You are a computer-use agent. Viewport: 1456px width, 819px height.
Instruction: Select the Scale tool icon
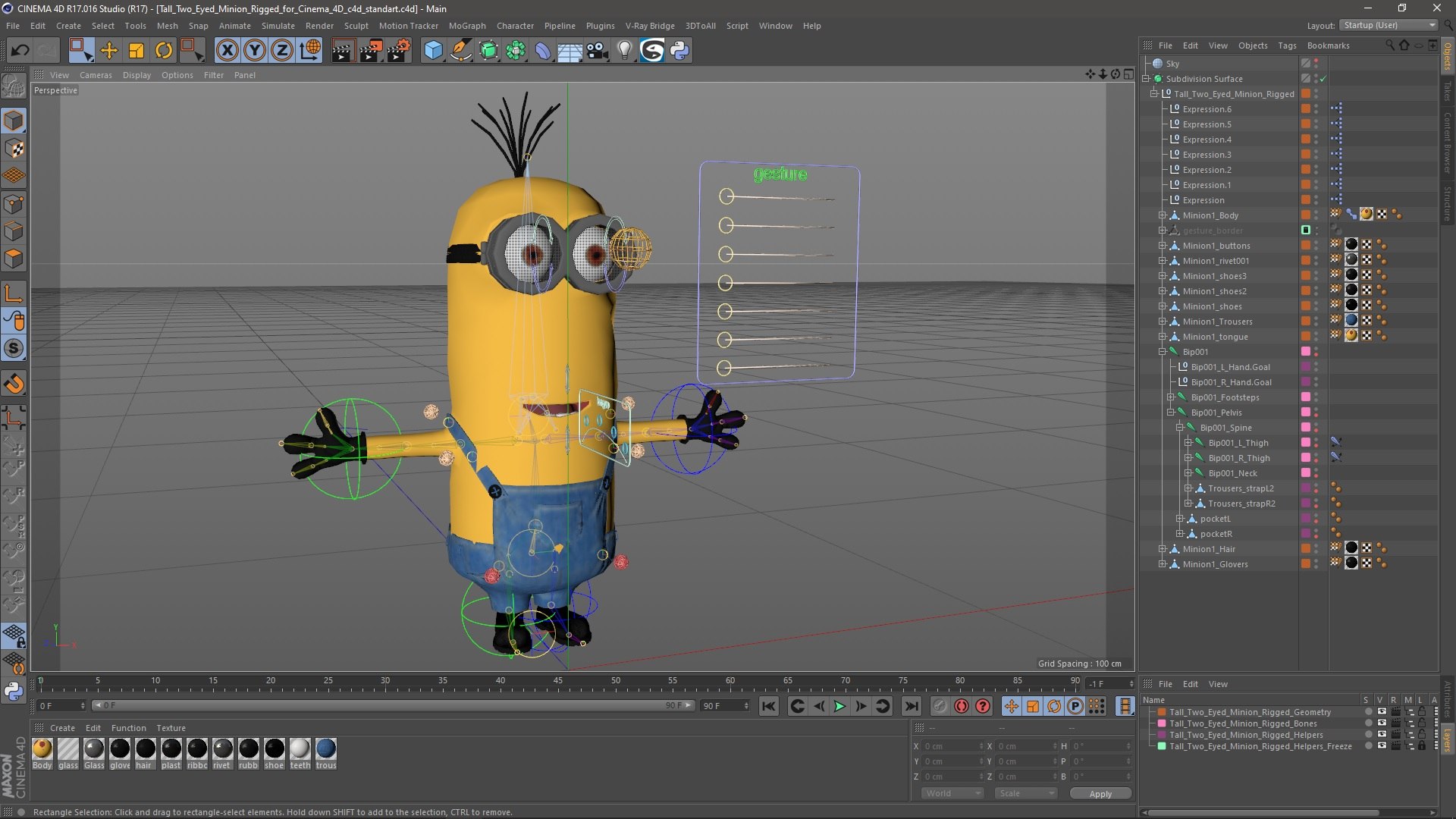pyautogui.click(x=136, y=51)
